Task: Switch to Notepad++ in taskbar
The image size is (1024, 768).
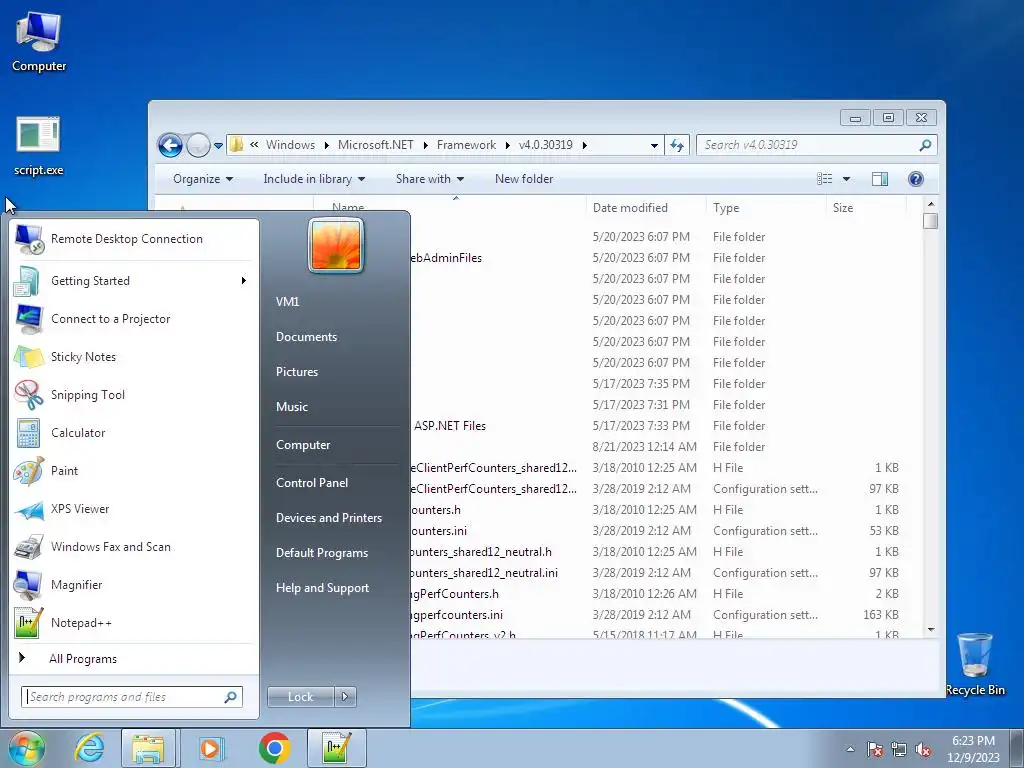Action: click(x=337, y=748)
